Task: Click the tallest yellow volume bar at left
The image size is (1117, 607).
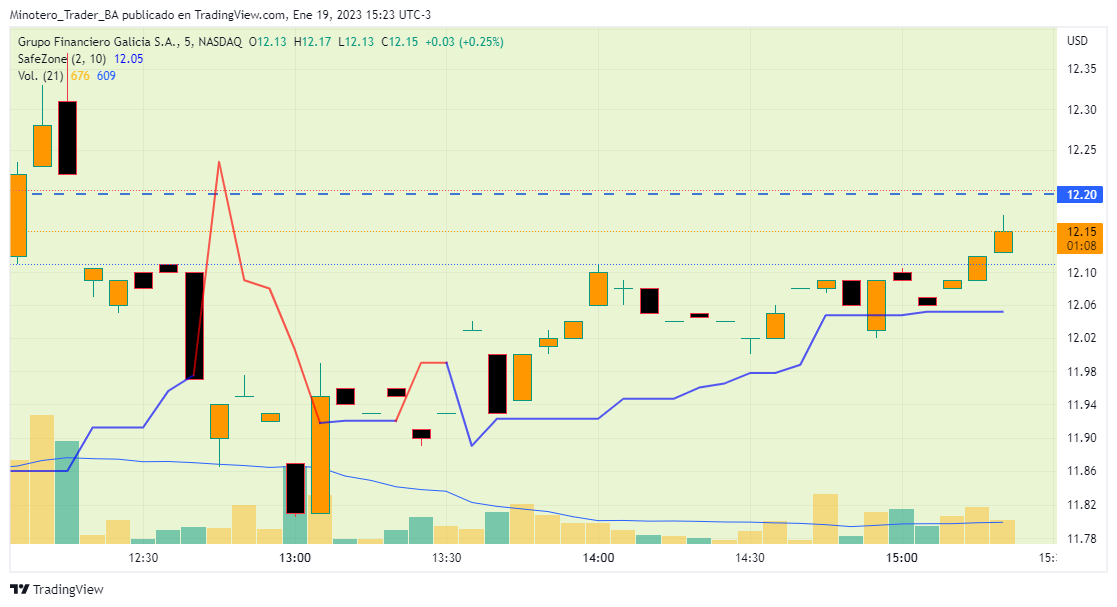Action: [42, 477]
